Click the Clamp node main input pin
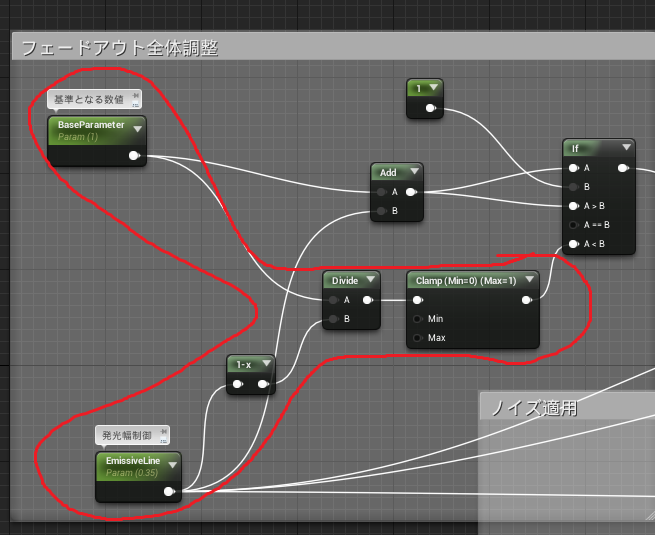Image resolution: width=655 pixels, height=535 pixels. [x=417, y=300]
